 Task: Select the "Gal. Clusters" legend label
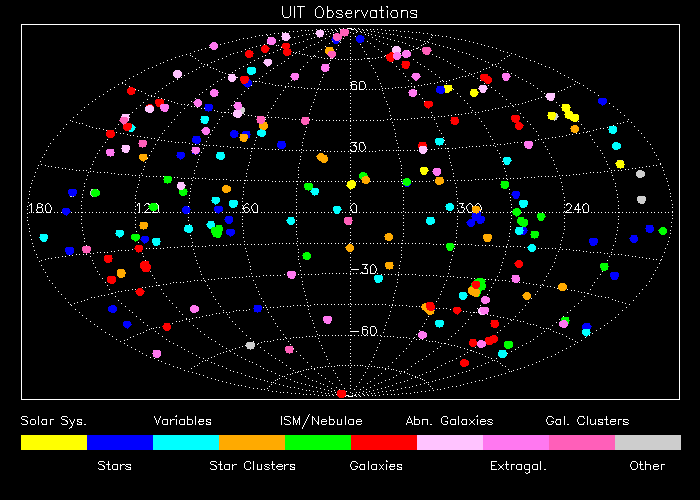point(588,421)
